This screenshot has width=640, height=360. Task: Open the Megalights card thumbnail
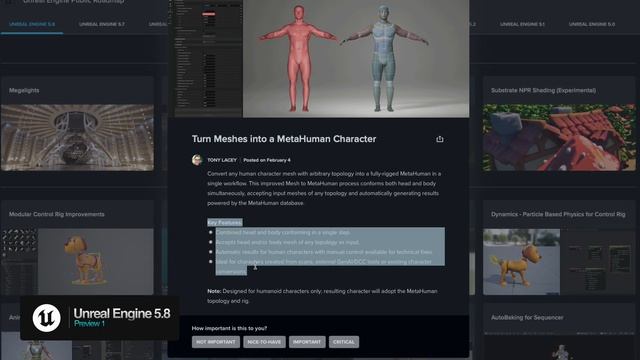coord(77,138)
